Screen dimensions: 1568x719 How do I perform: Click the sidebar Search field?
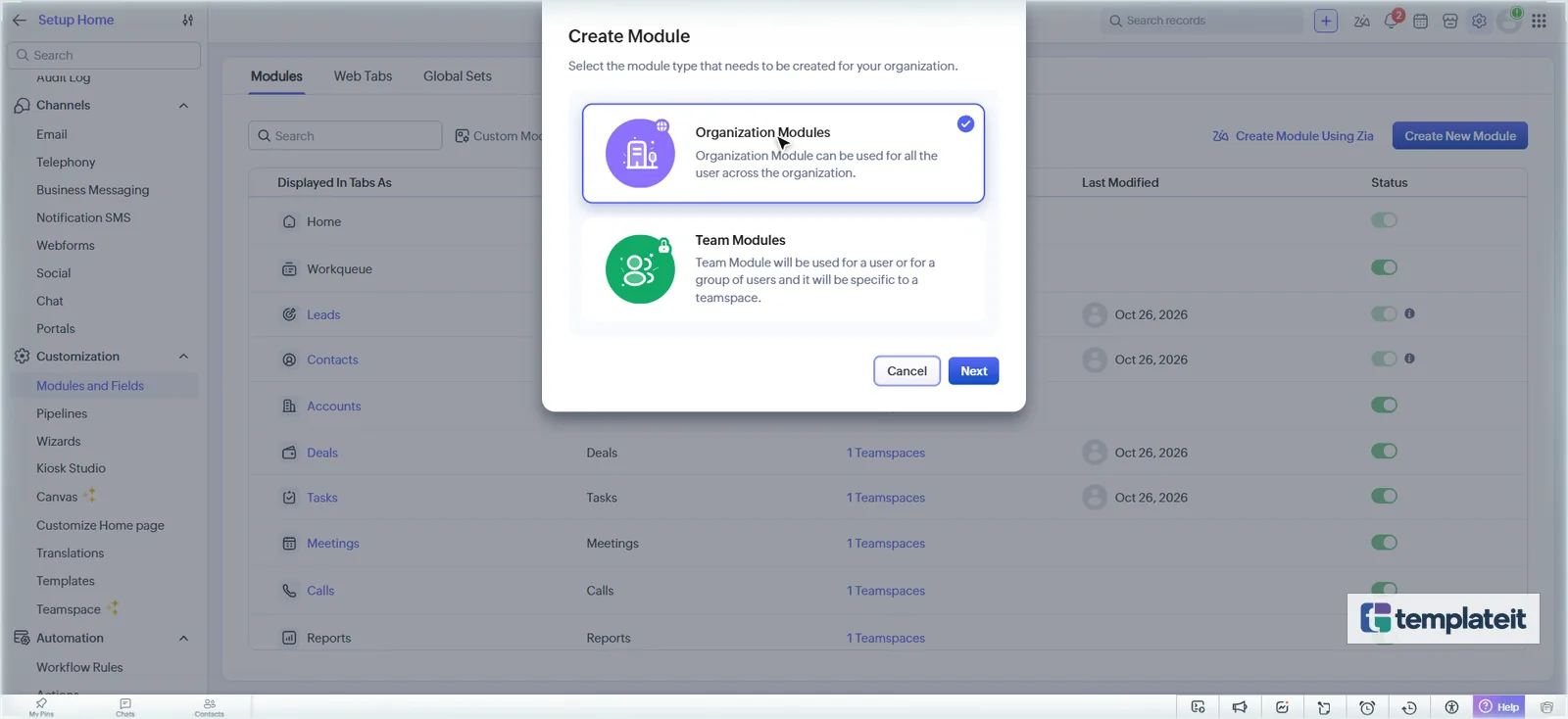pos(104,55)
